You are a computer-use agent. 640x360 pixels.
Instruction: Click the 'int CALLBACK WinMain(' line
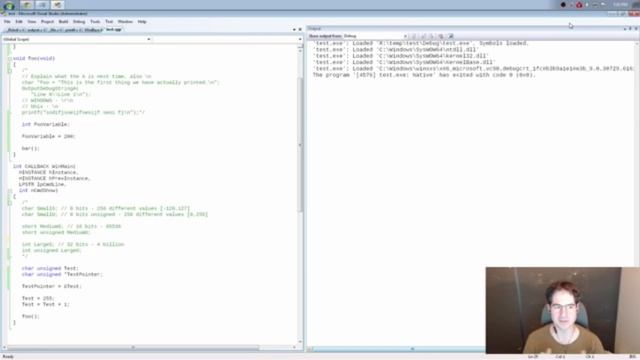44,166
